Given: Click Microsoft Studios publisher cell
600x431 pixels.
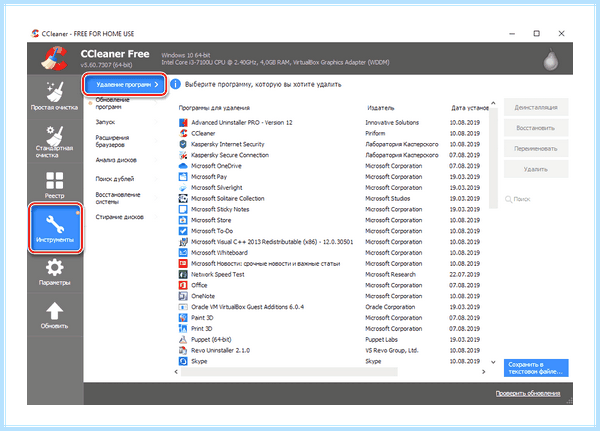Looking at the screenshot, I should [387, 198].
